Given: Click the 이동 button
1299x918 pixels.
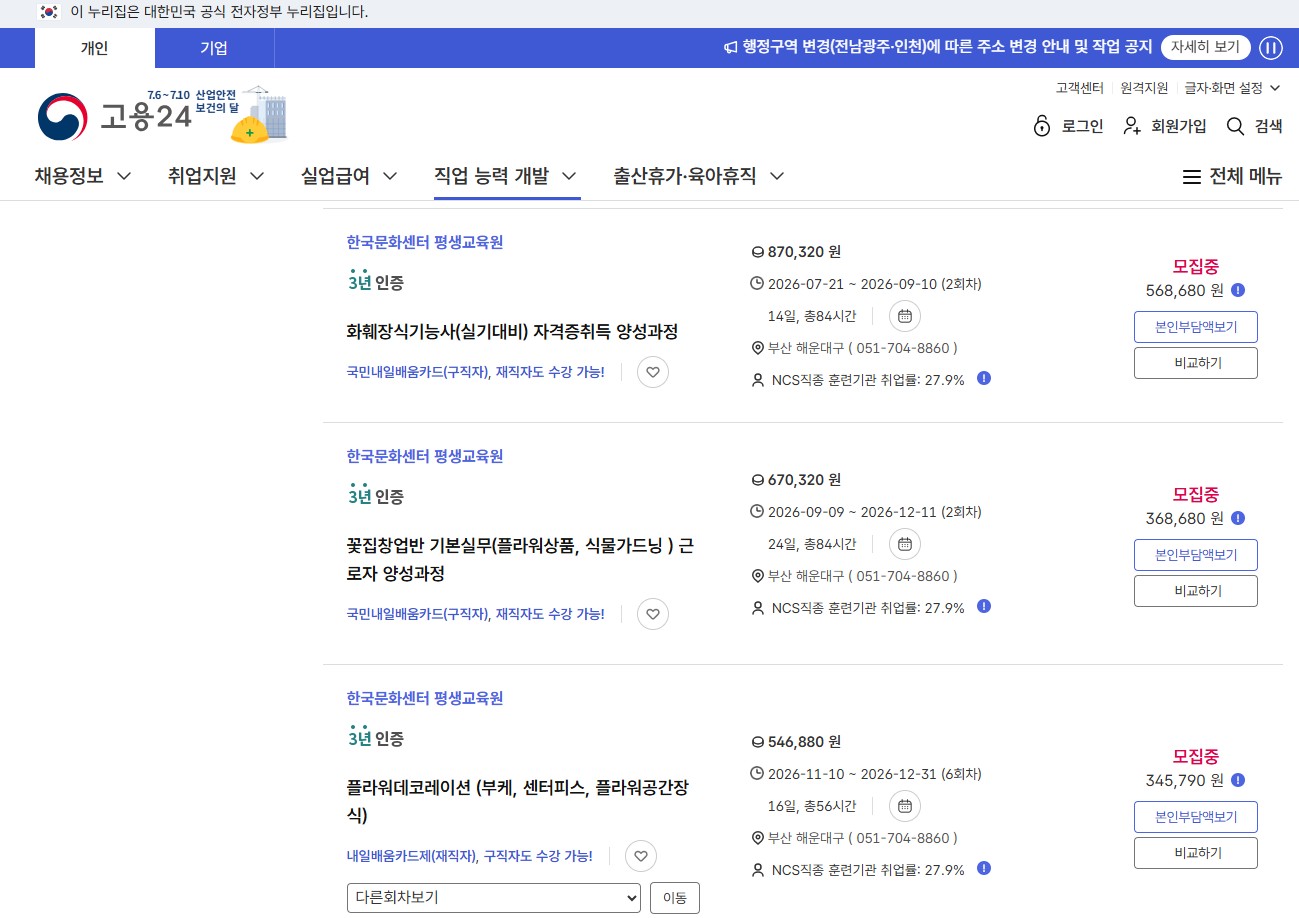Looking at the screenshot, I should [675, 898].
